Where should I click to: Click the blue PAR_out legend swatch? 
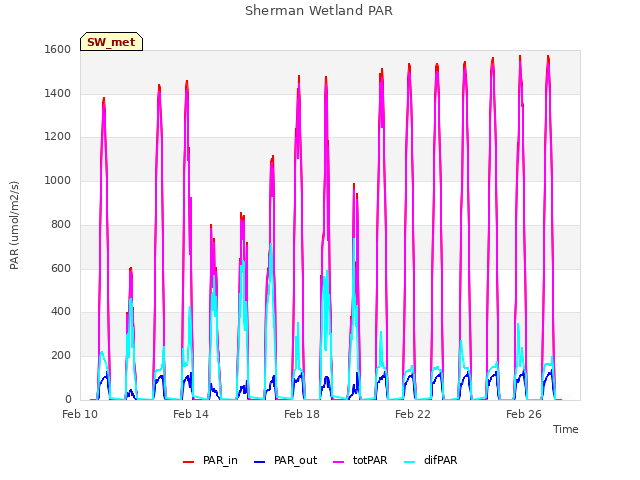(x=260, y=462)
